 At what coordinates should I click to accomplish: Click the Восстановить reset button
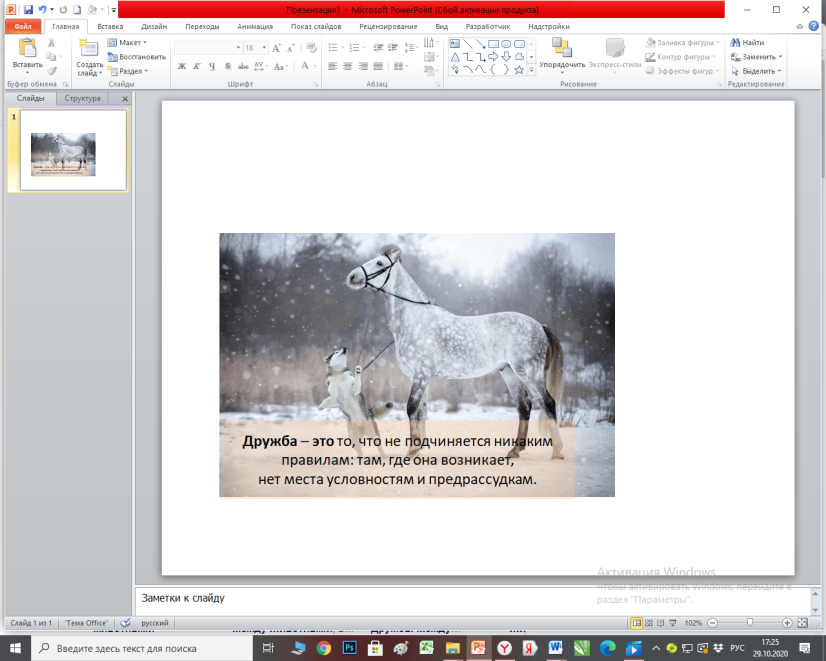[x=137, y=57]
